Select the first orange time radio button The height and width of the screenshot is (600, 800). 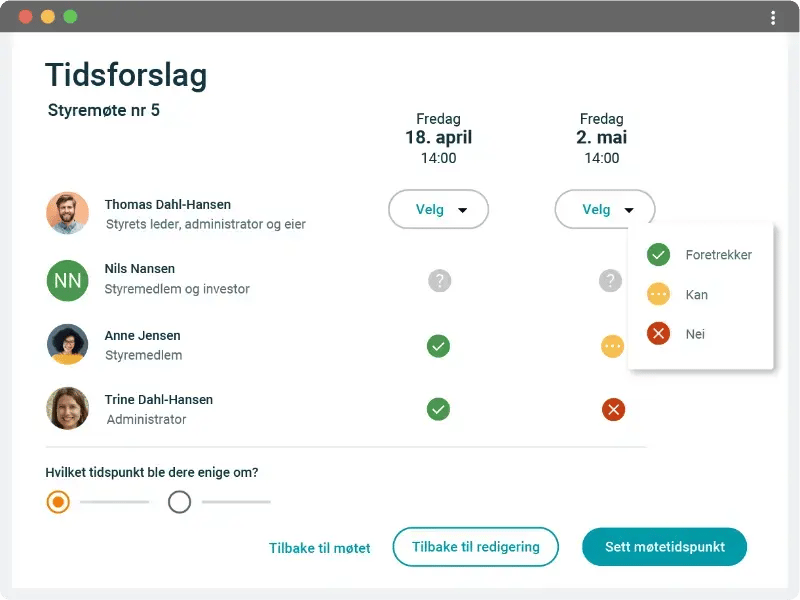(58, 502)
